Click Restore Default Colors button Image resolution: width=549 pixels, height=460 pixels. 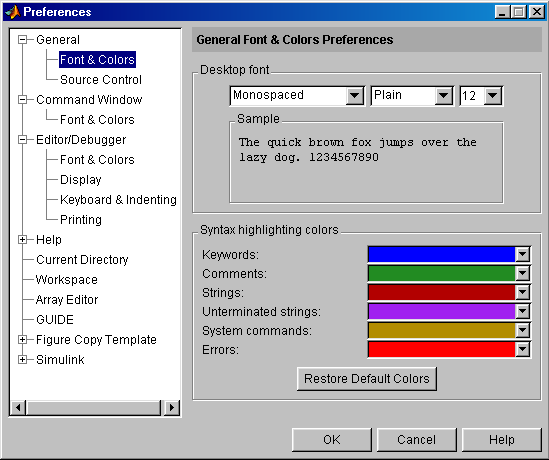(x=367, y=379)
